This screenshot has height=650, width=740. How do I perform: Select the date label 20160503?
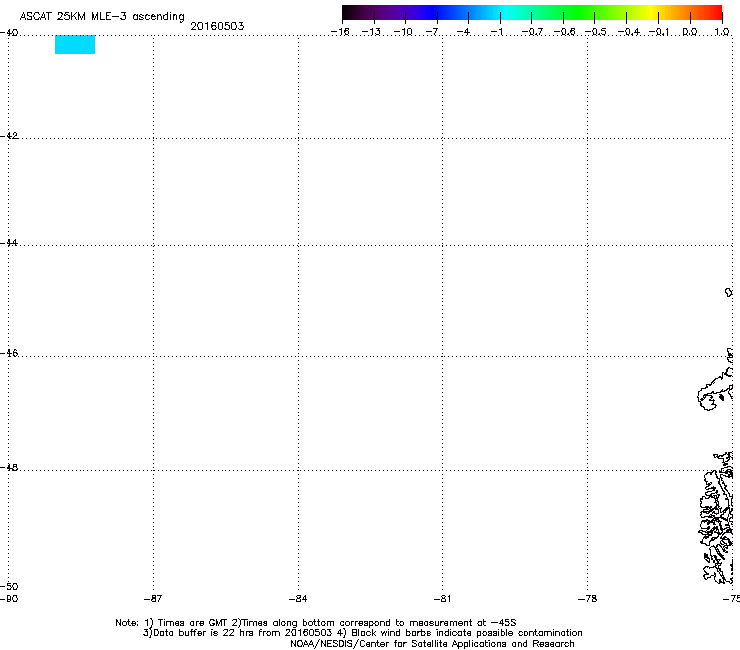click(x=217, y=26)
